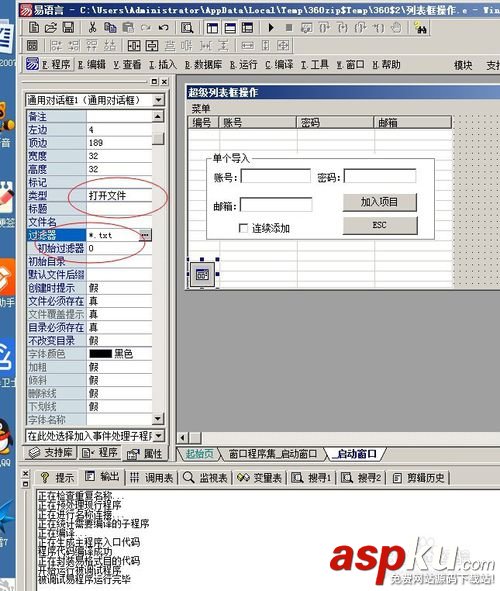Click the ellipsis button beside 过滤器 value

pyautogui.click(x=145, y=235)
